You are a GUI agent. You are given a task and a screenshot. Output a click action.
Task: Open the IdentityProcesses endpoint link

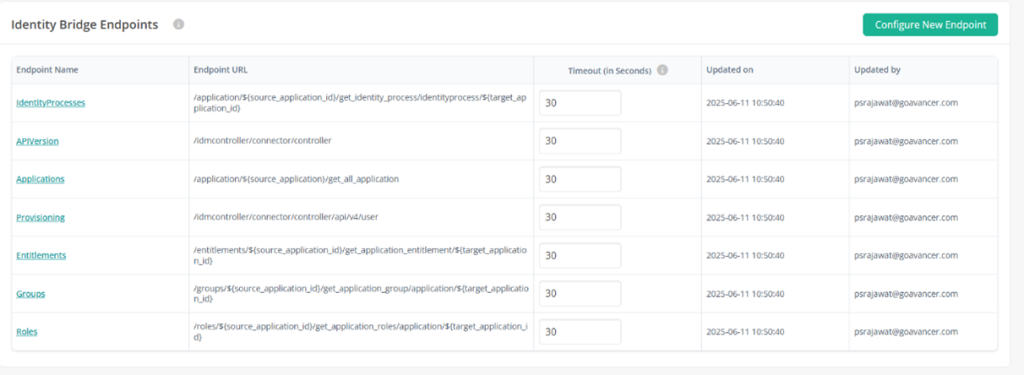pos(51,103)
